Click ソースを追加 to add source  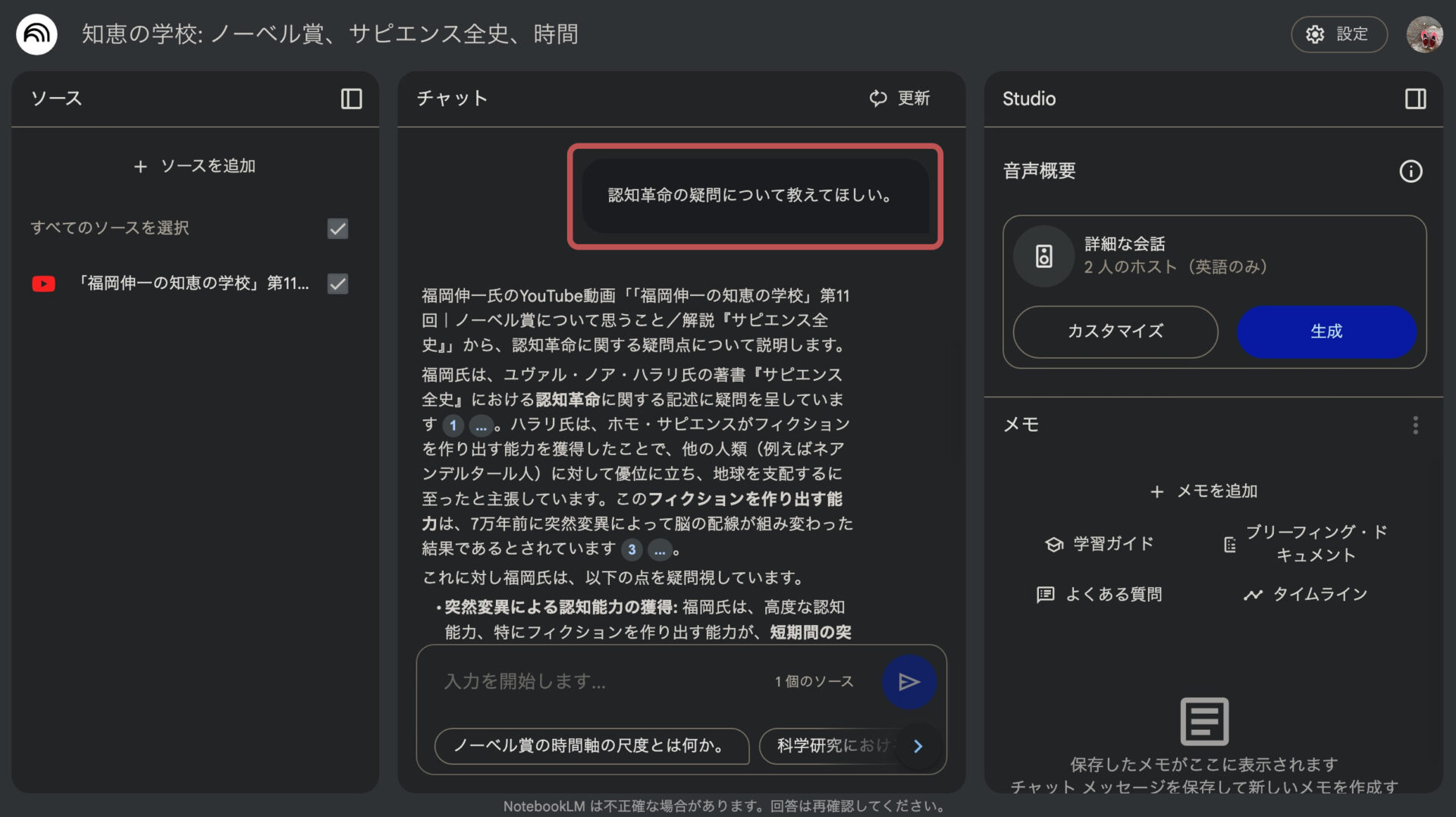(x=195, y=166)
